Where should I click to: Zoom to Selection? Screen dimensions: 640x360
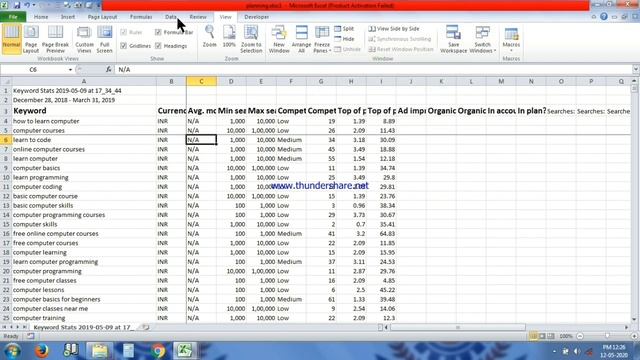[x=251, y=39]
